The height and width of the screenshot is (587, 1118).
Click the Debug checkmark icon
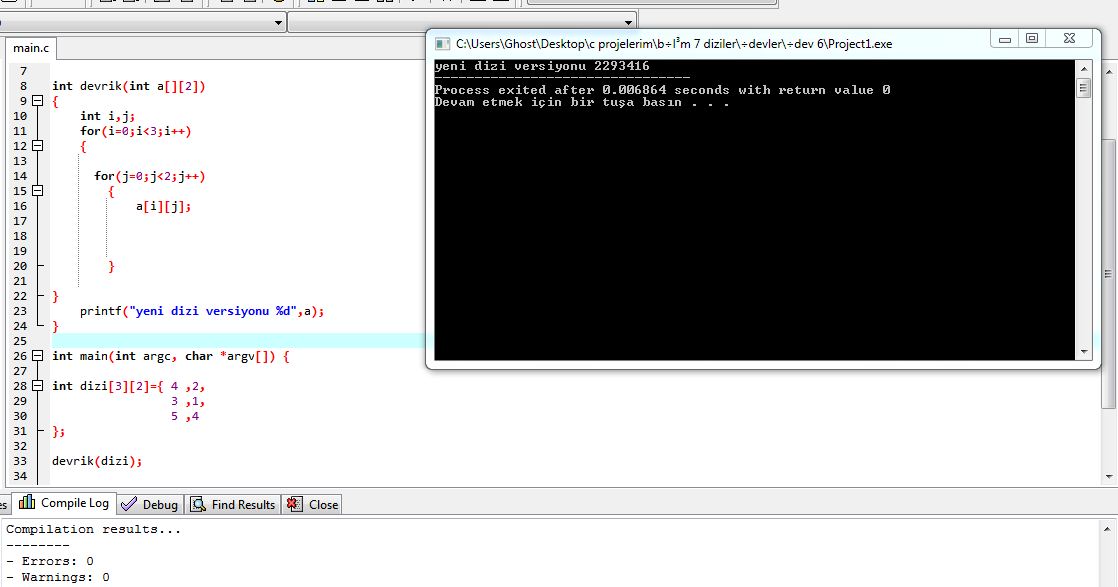[129, 504]
